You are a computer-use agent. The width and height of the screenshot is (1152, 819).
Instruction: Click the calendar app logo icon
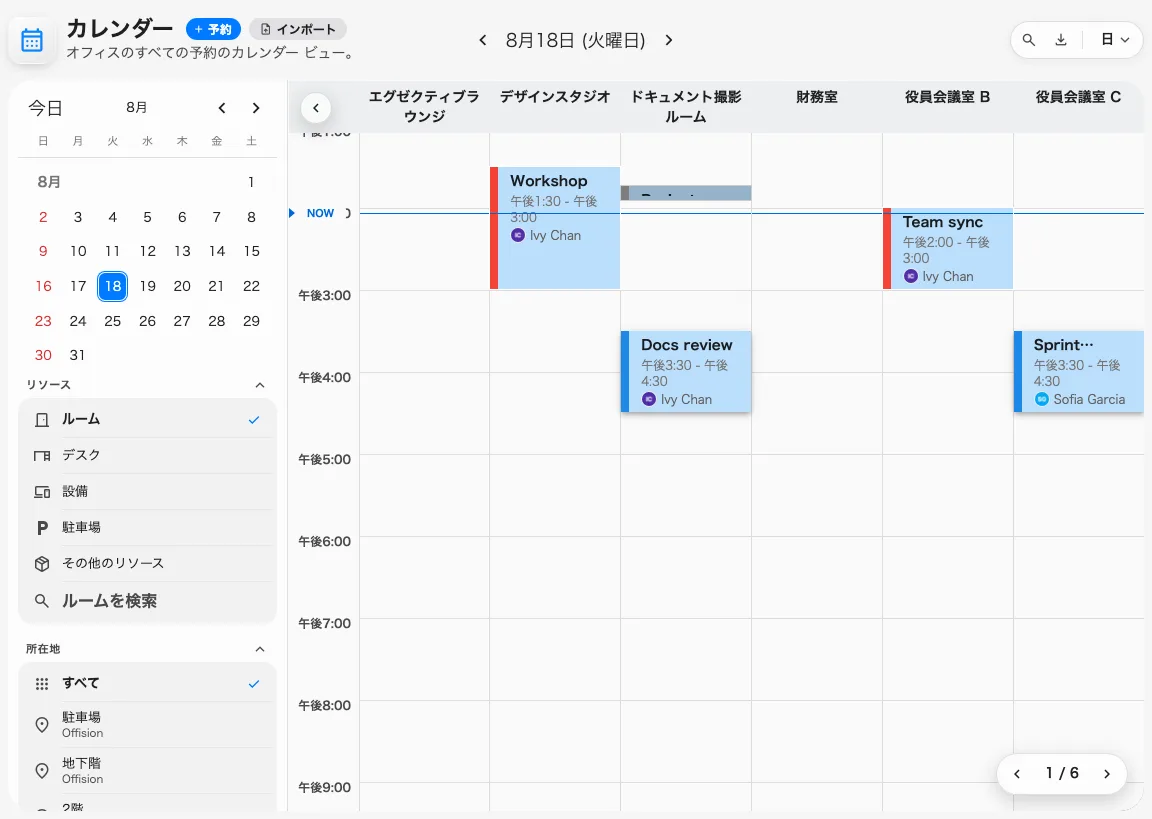32,40
